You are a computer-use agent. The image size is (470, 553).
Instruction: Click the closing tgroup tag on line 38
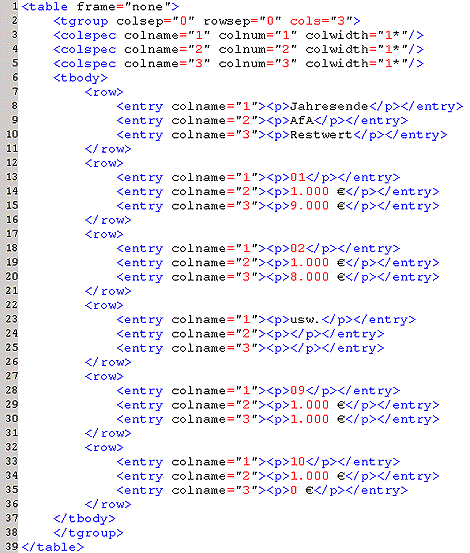coord(88,533)
